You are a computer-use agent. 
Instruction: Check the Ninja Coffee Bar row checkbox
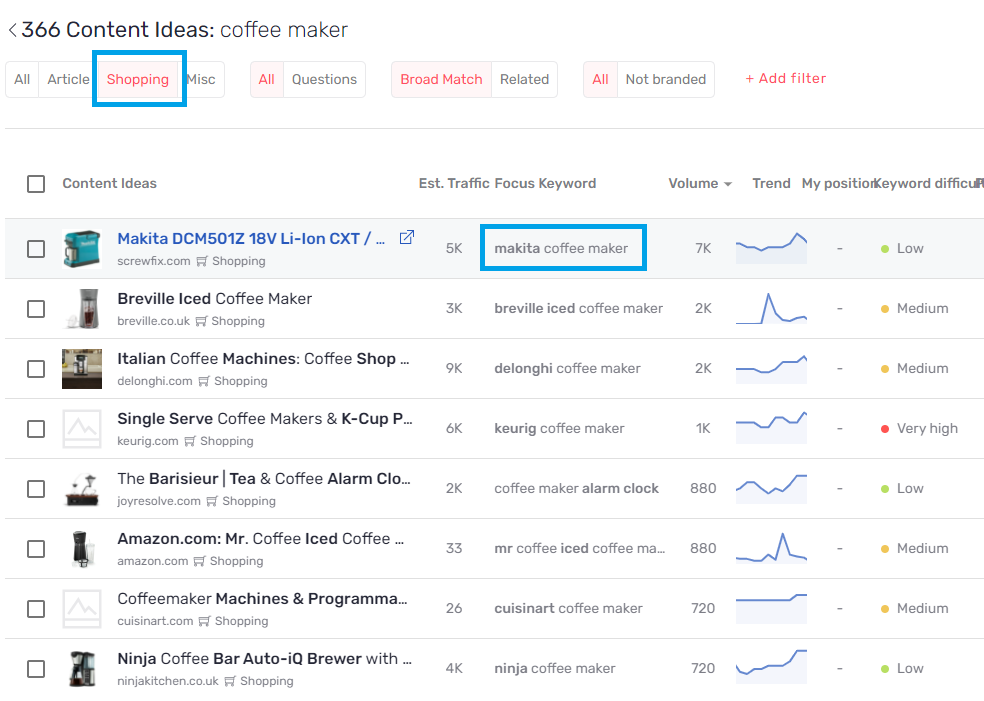click(36, 668)
